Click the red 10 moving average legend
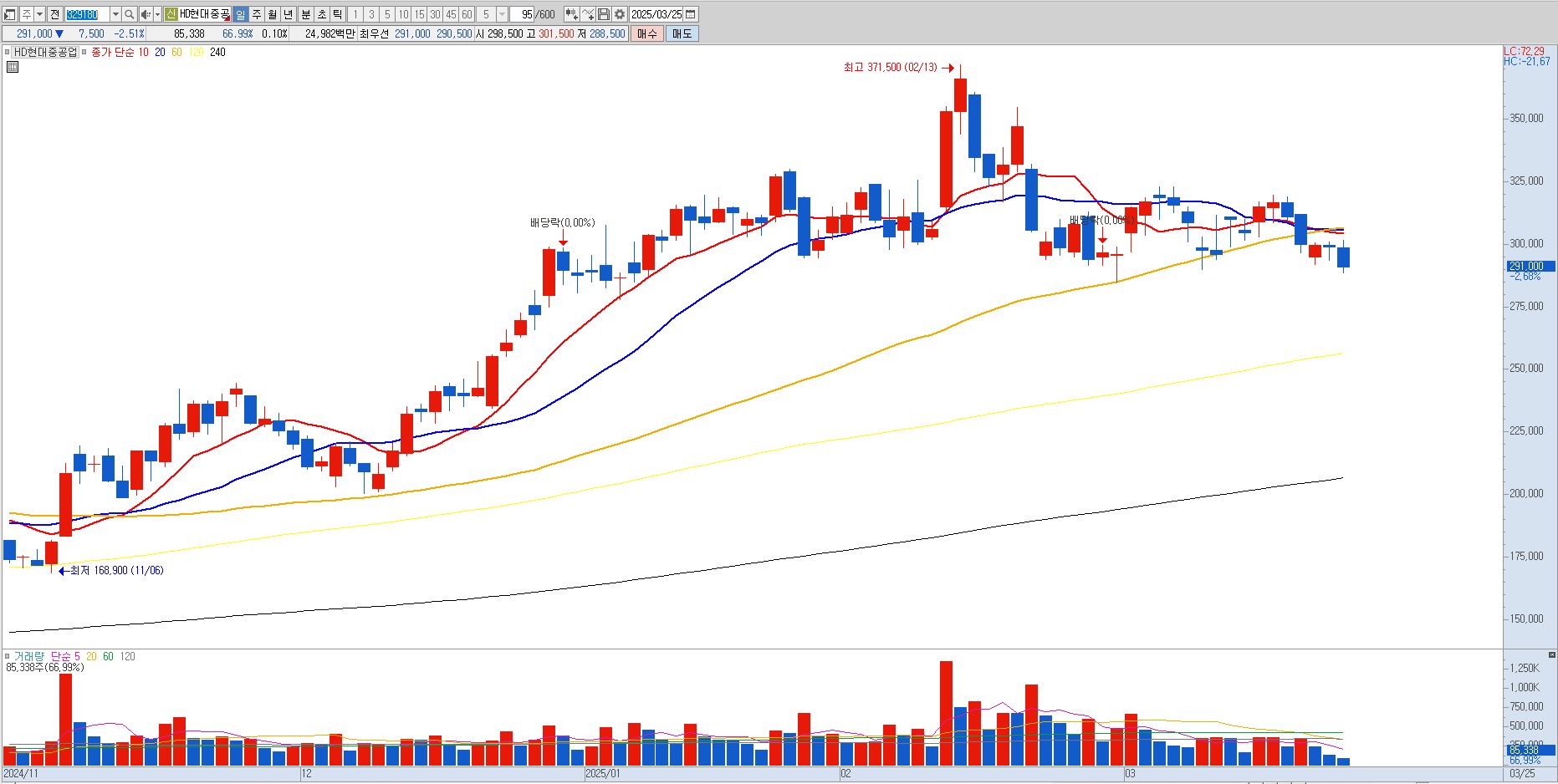This screenshot has width=1558, height=784. pos(143,52)
